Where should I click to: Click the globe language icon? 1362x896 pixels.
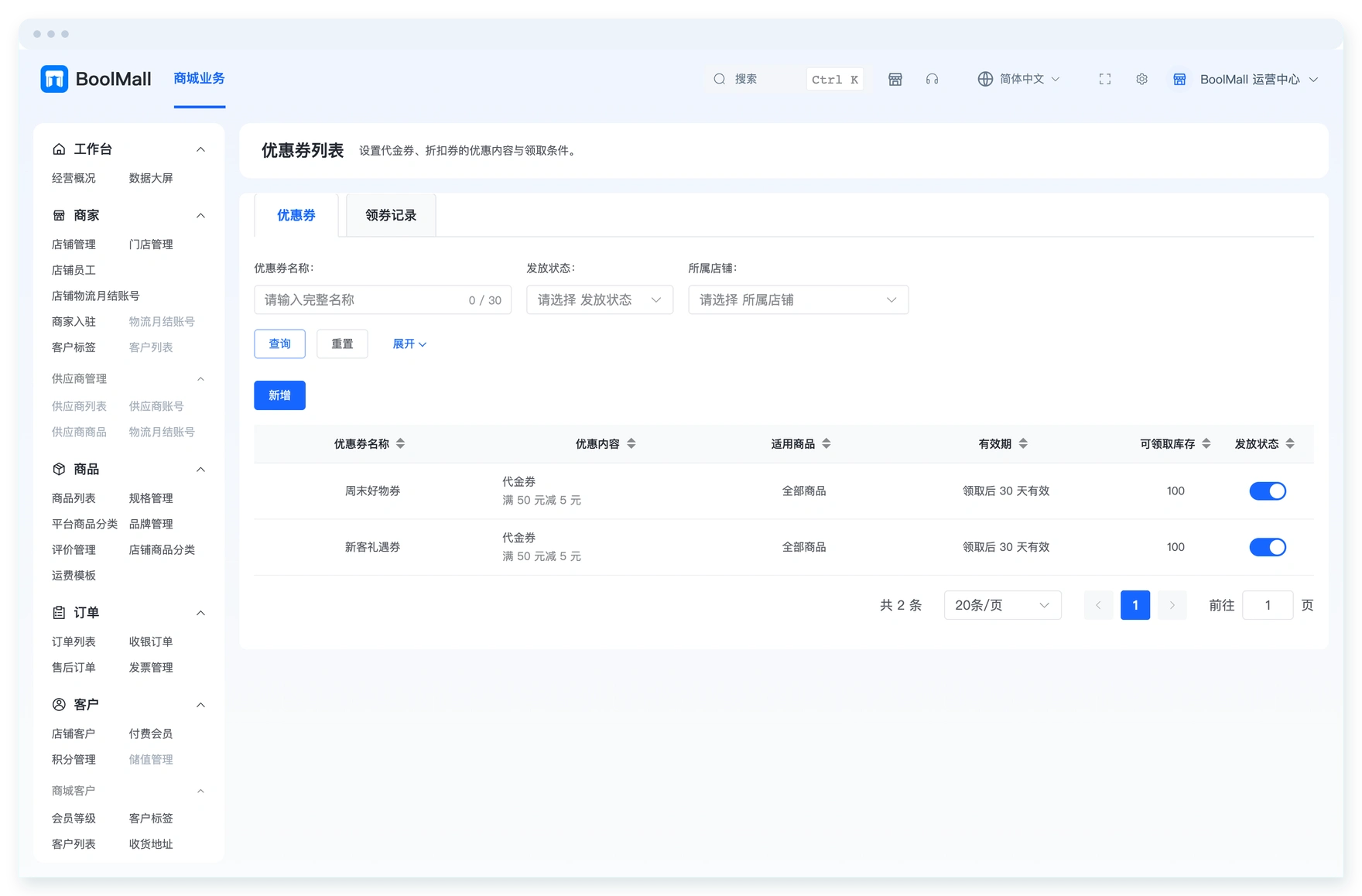click(x=984, y=79)
